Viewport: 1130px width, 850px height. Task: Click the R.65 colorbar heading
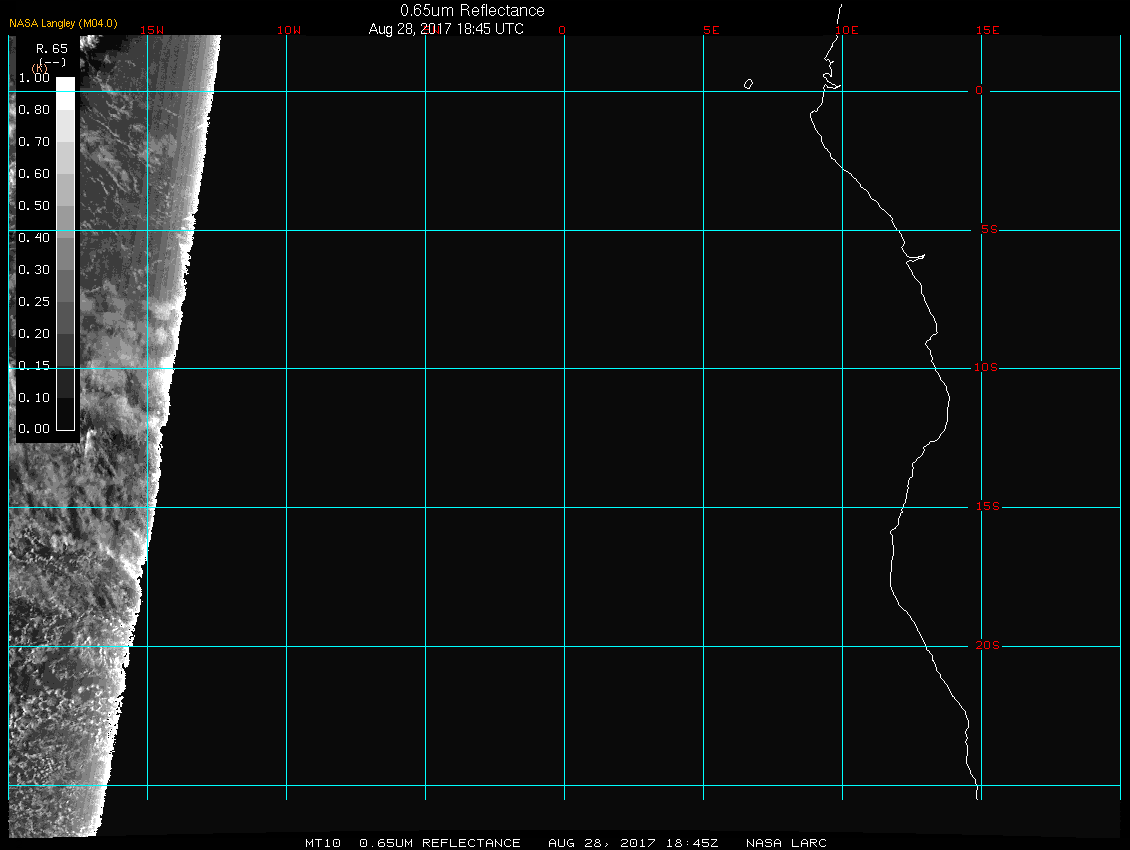tap(51, 48)
